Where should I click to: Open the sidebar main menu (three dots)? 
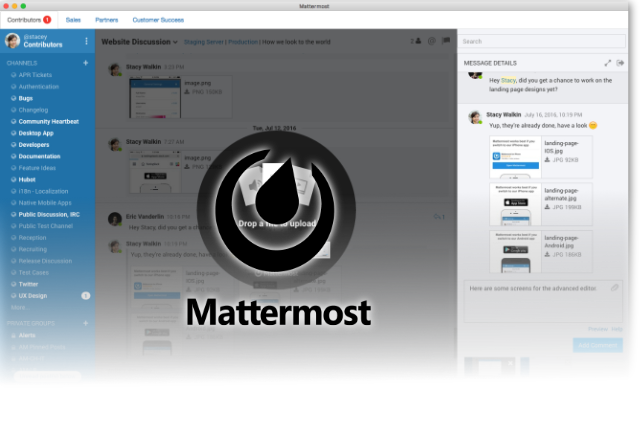click(86, 41)
